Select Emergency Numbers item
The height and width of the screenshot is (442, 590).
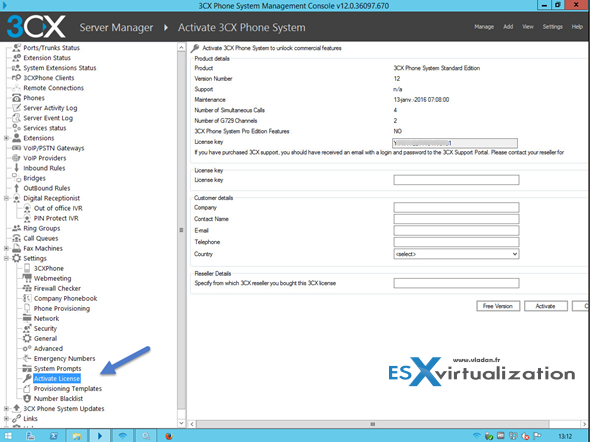click(x=64, y=358)
